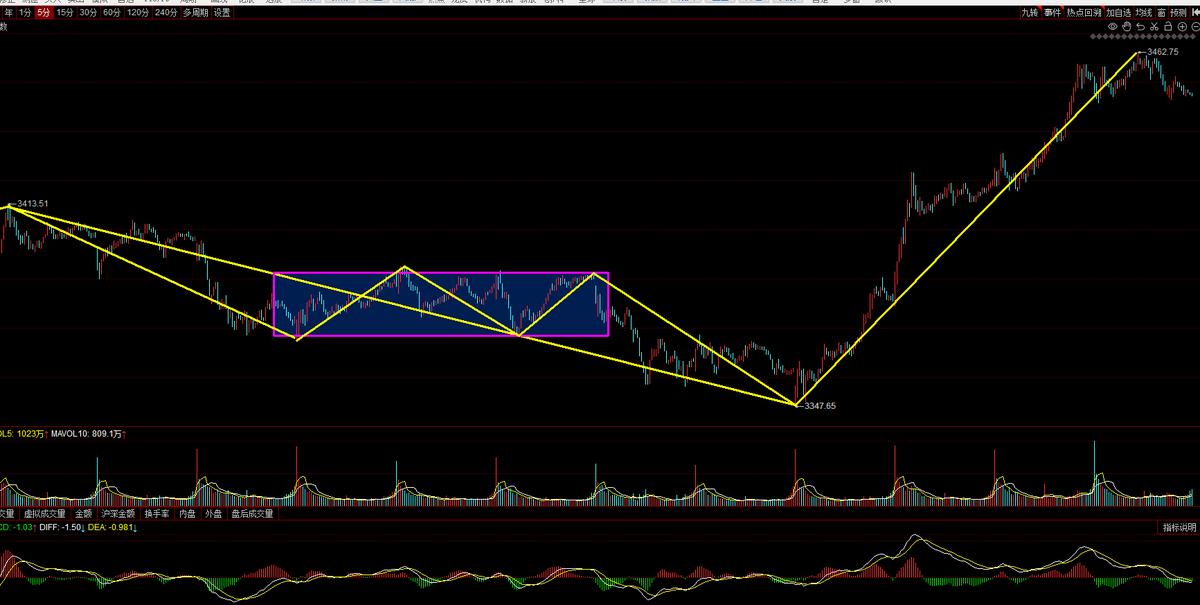Open the 设置 settings button

click(x=222, y=13)
